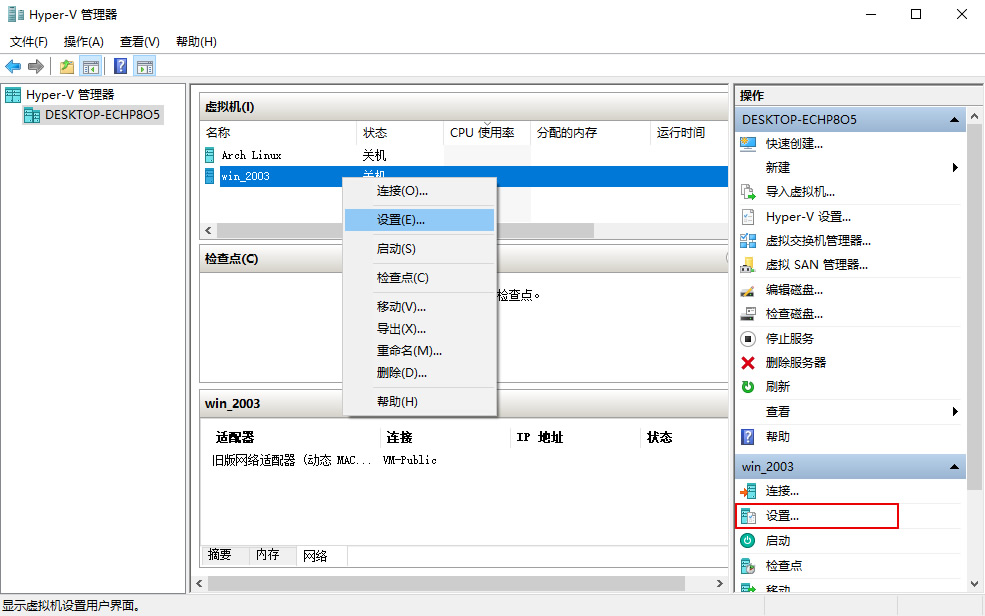Click the Actions pane scroll-up arrow

pyautogui.click(x=974, y=116)
